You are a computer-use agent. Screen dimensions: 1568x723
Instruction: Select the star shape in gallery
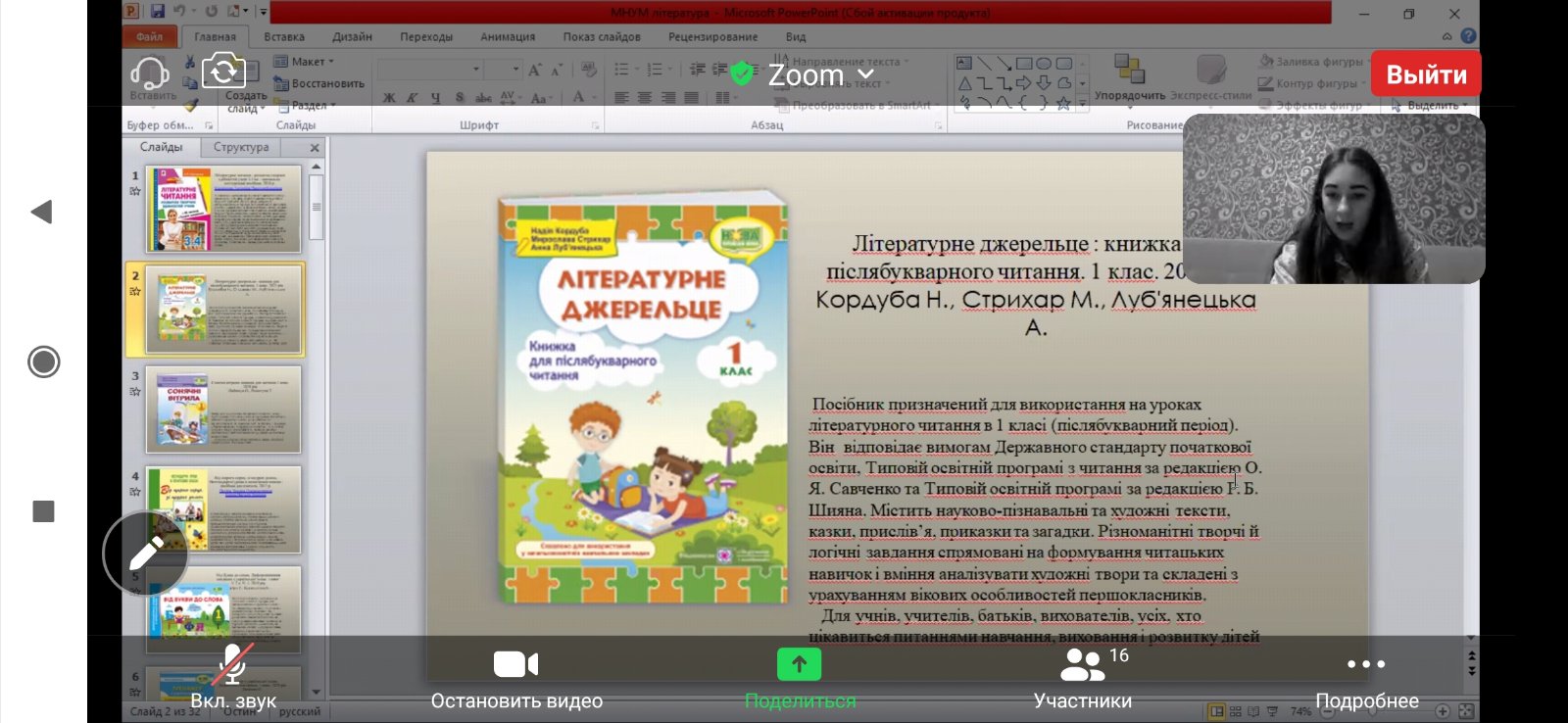(1063, 103)
